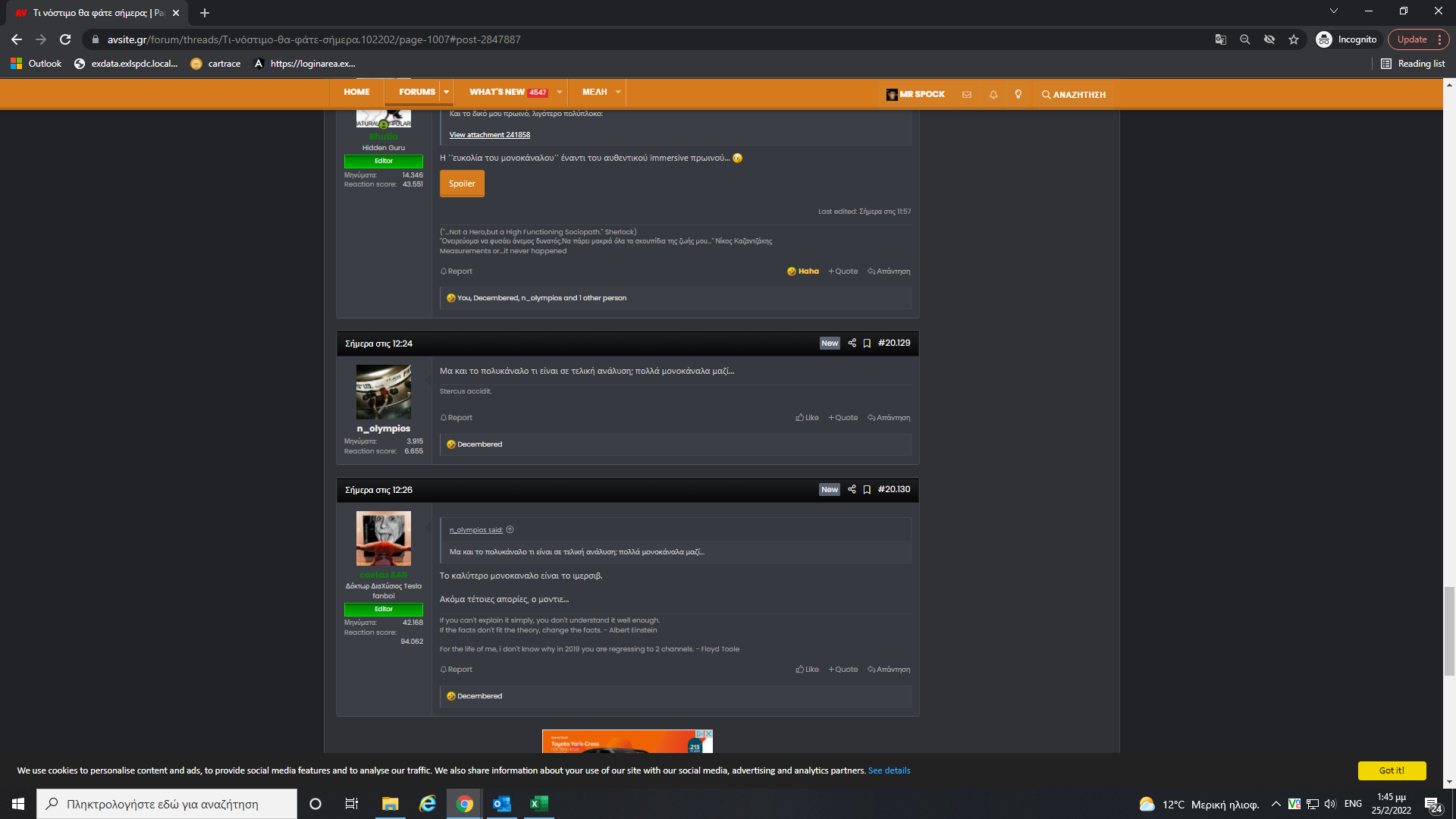Open cartrace bookmark
Viewport: 1456px width, 819px height.
click(215, 64)
